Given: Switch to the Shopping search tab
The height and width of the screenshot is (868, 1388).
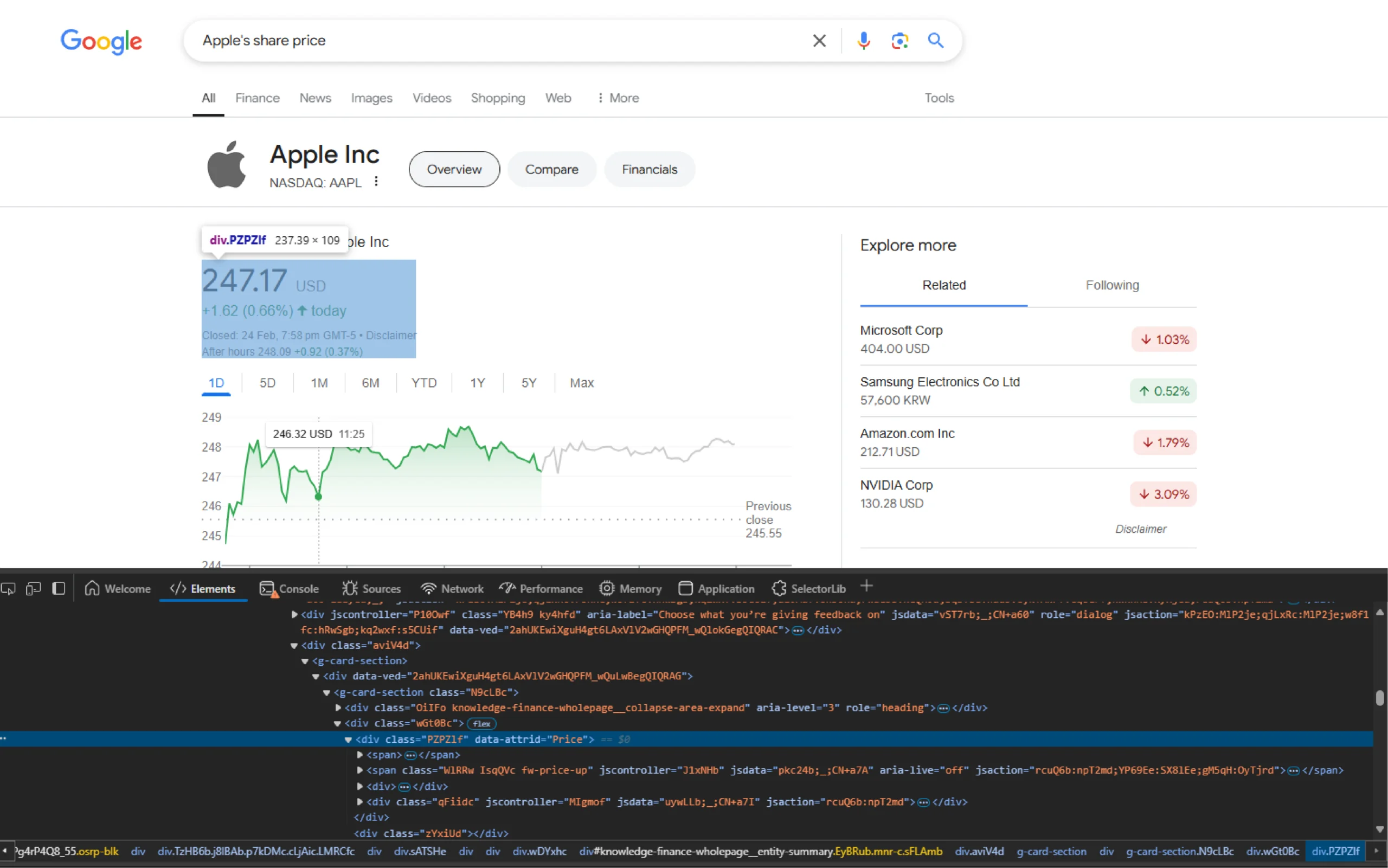Looking at the screenshot, I should click(x=498, y=98).
